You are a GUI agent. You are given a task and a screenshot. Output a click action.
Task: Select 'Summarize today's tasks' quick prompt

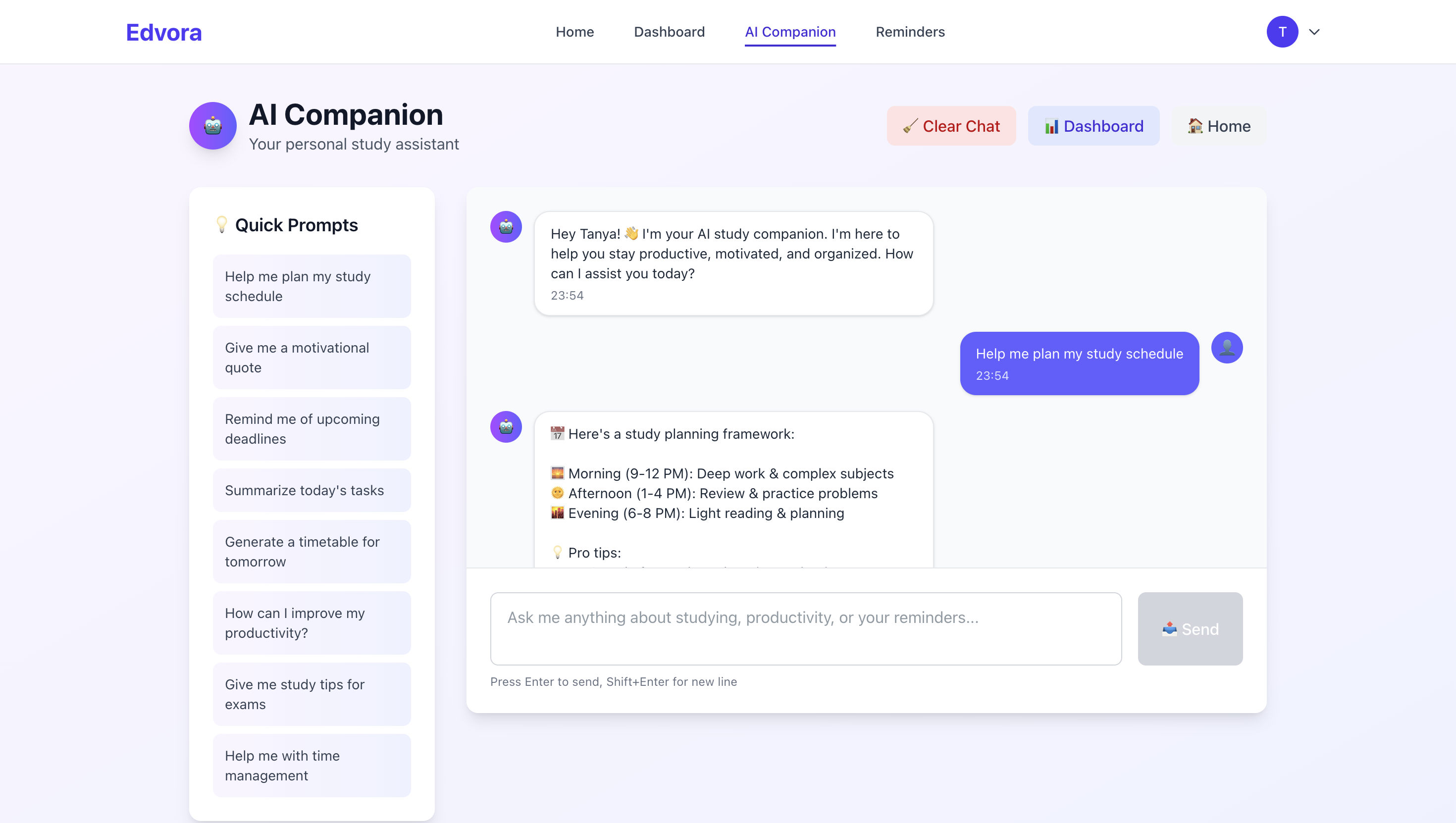pyautogui.click(x=312, y=490)
